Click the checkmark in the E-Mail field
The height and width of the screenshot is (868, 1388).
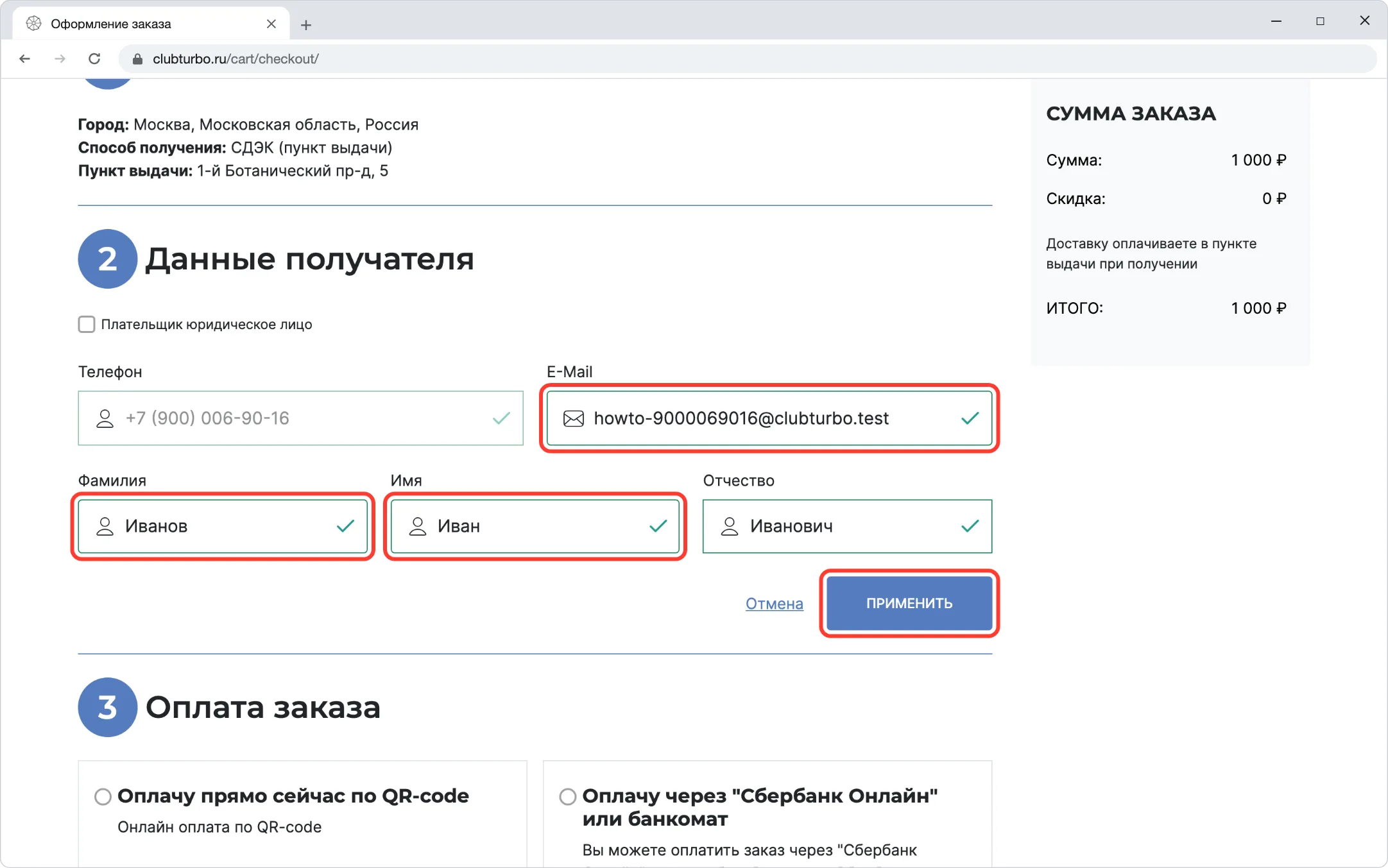[970, 418]
